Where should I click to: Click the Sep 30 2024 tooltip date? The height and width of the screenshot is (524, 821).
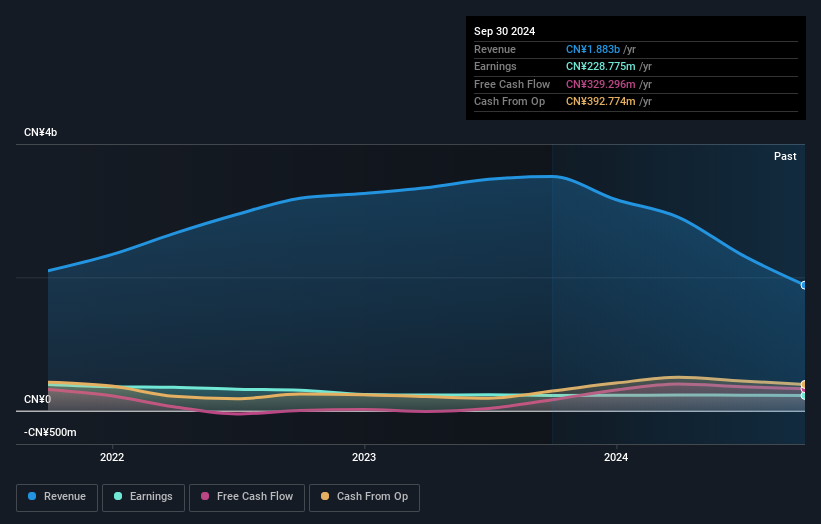pyautogui.click(x=505, y=31)
